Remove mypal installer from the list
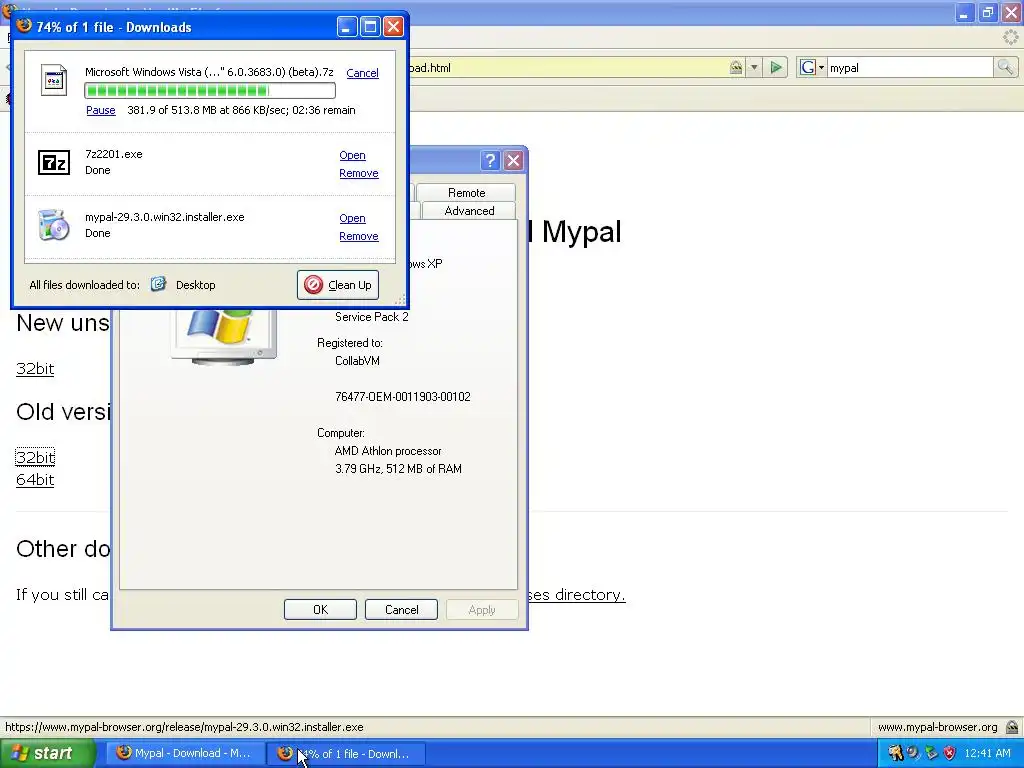The width and height of the screenshot is (1024, 768). click(x=359, y=236)
